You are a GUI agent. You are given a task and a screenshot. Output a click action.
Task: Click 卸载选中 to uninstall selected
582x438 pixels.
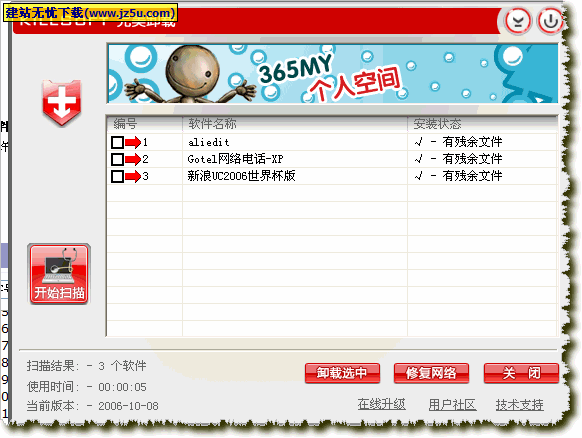tap(342, 373)
